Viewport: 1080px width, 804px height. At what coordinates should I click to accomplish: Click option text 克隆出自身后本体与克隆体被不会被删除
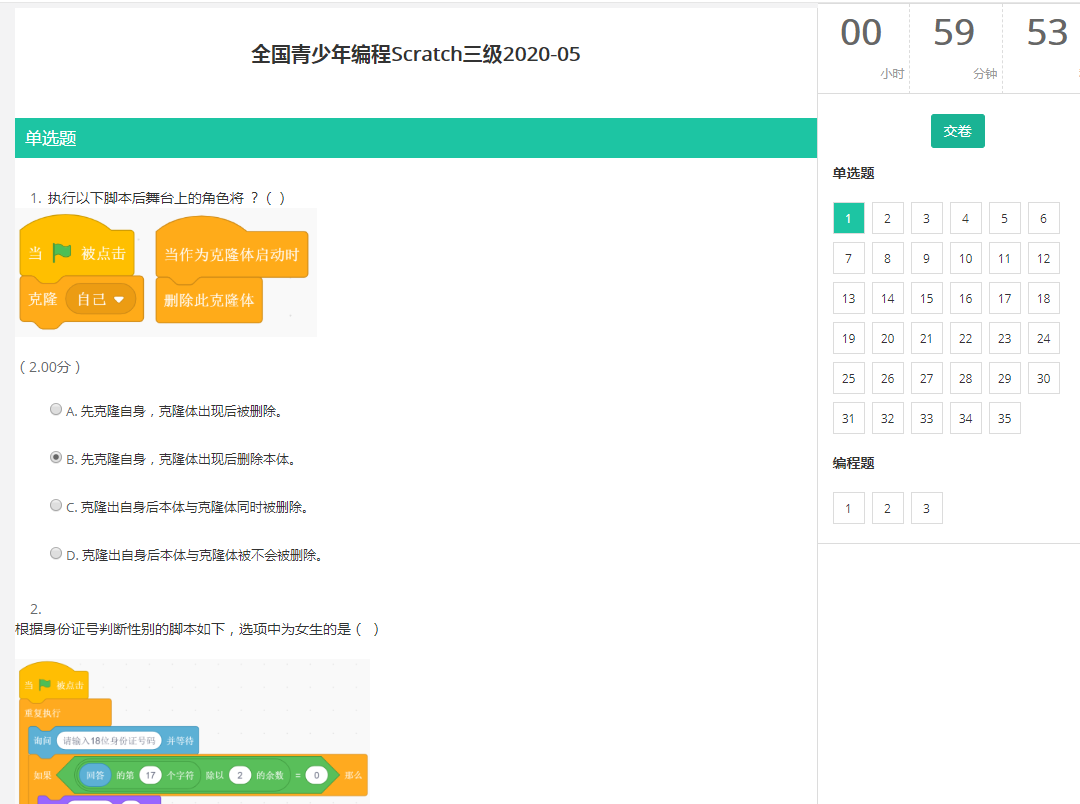[x=201, y=555]
